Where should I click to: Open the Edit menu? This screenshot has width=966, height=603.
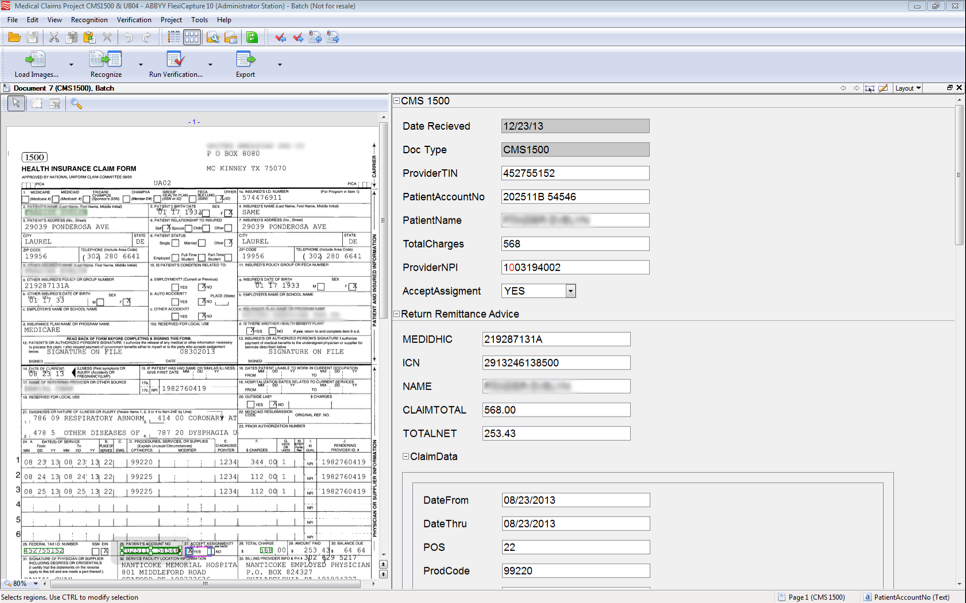[33, 20]
